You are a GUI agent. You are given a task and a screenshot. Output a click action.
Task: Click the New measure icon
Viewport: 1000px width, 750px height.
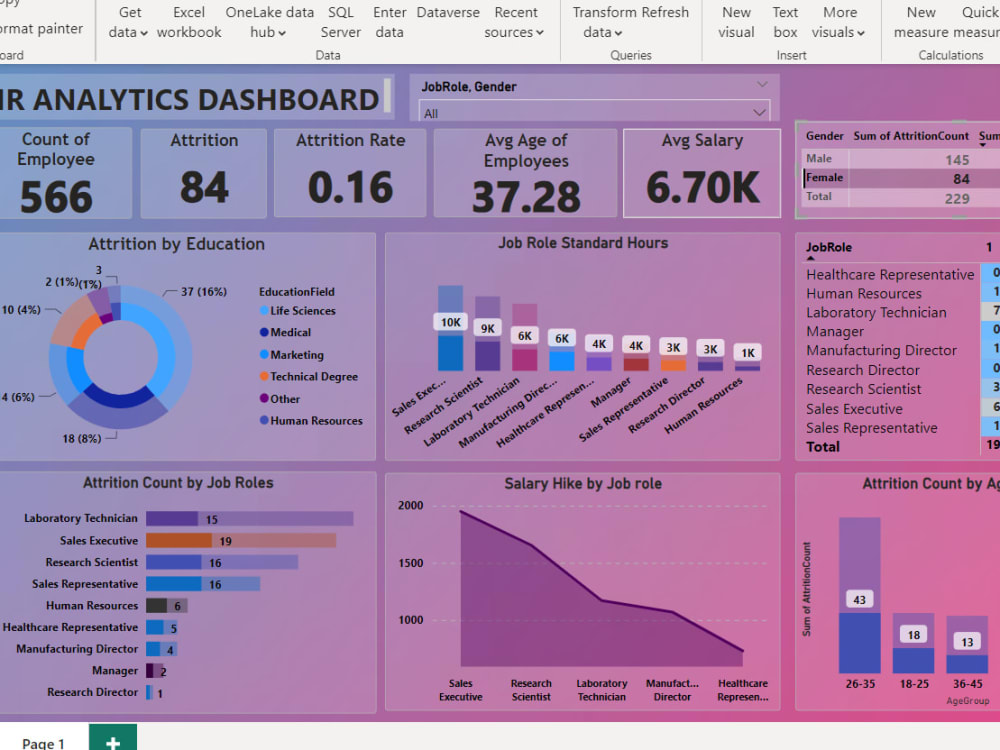tap(921, 22)
